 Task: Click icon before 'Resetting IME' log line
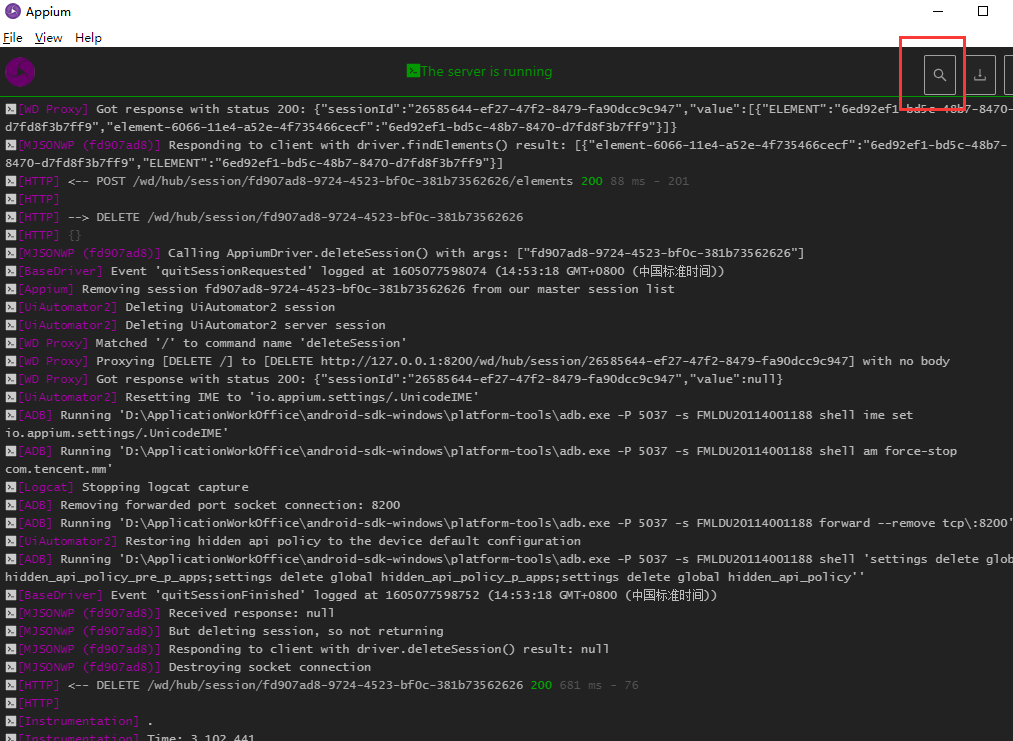tap(10, 397)
